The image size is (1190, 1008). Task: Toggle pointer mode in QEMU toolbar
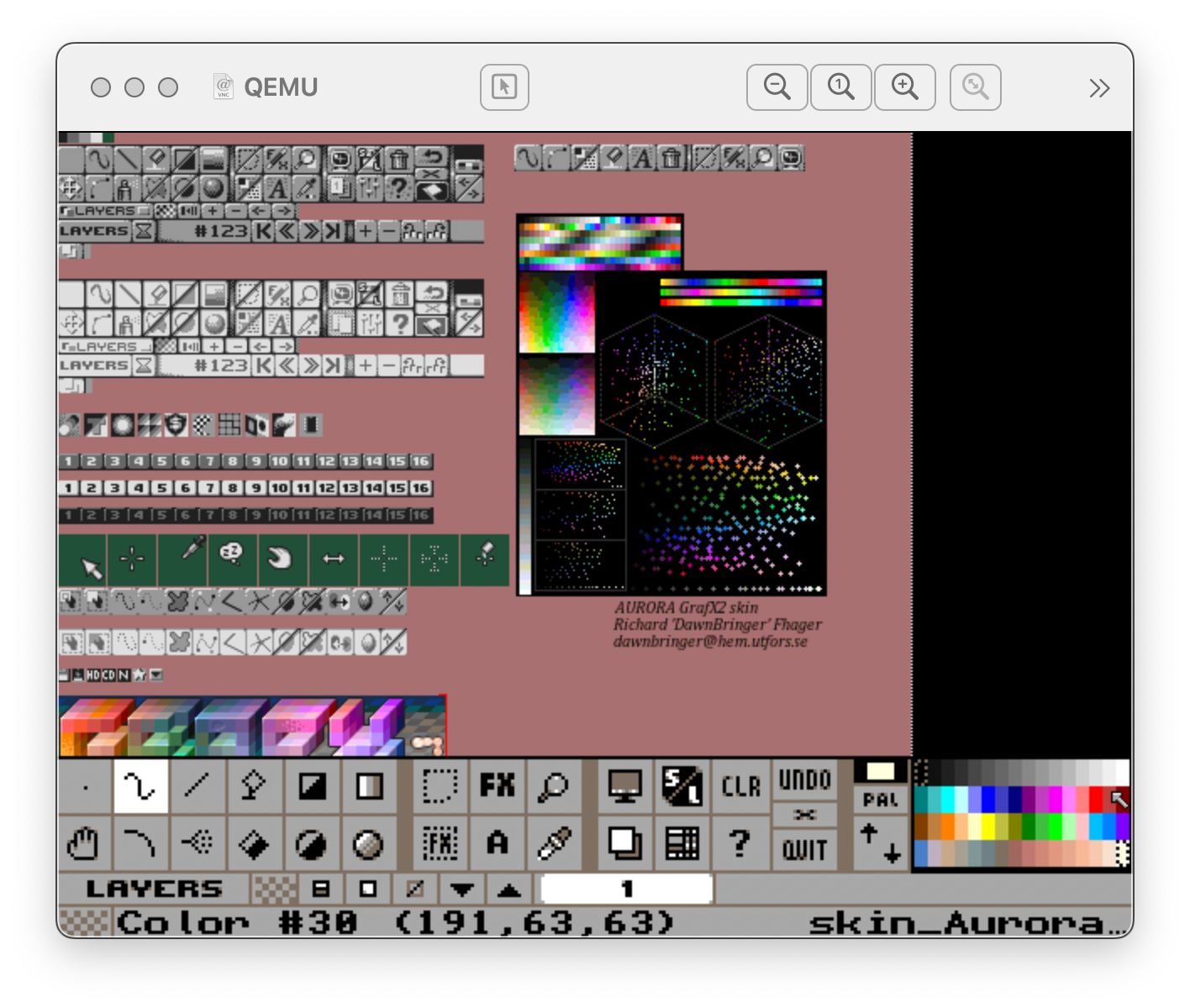pyautogui.click(x=504, y=87)
